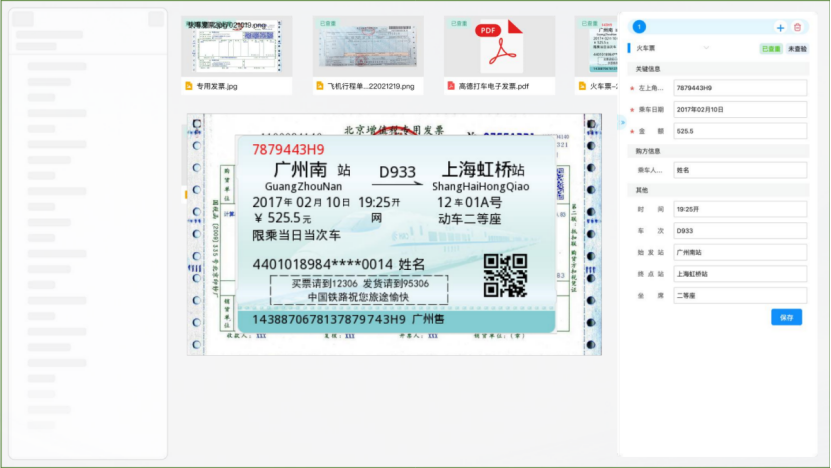The height and width of the screenshot is (468, 831).
Task: Click file name 专用发票.jpg
Action: click(217, 86)
